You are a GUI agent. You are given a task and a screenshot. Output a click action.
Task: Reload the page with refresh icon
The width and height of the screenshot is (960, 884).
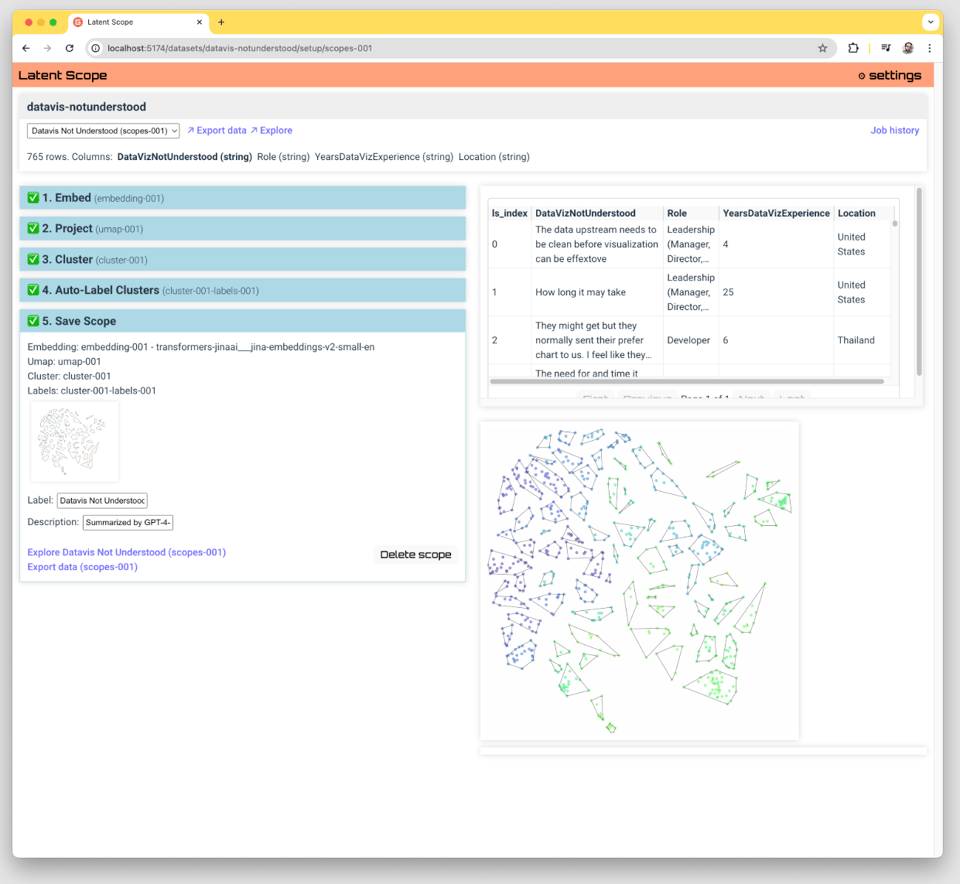coord(69,48)
